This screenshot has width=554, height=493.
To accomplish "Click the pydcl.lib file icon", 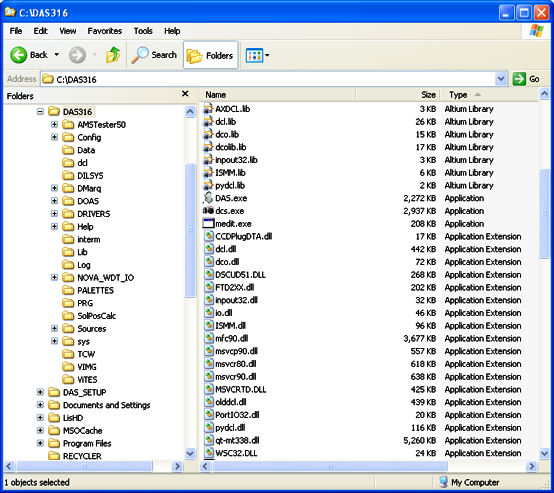I will pos(208,185).
